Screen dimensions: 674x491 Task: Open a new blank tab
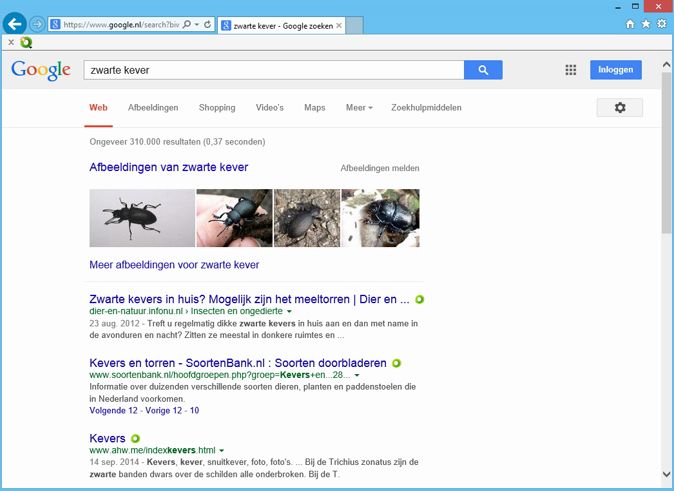(x=355, y=25)
